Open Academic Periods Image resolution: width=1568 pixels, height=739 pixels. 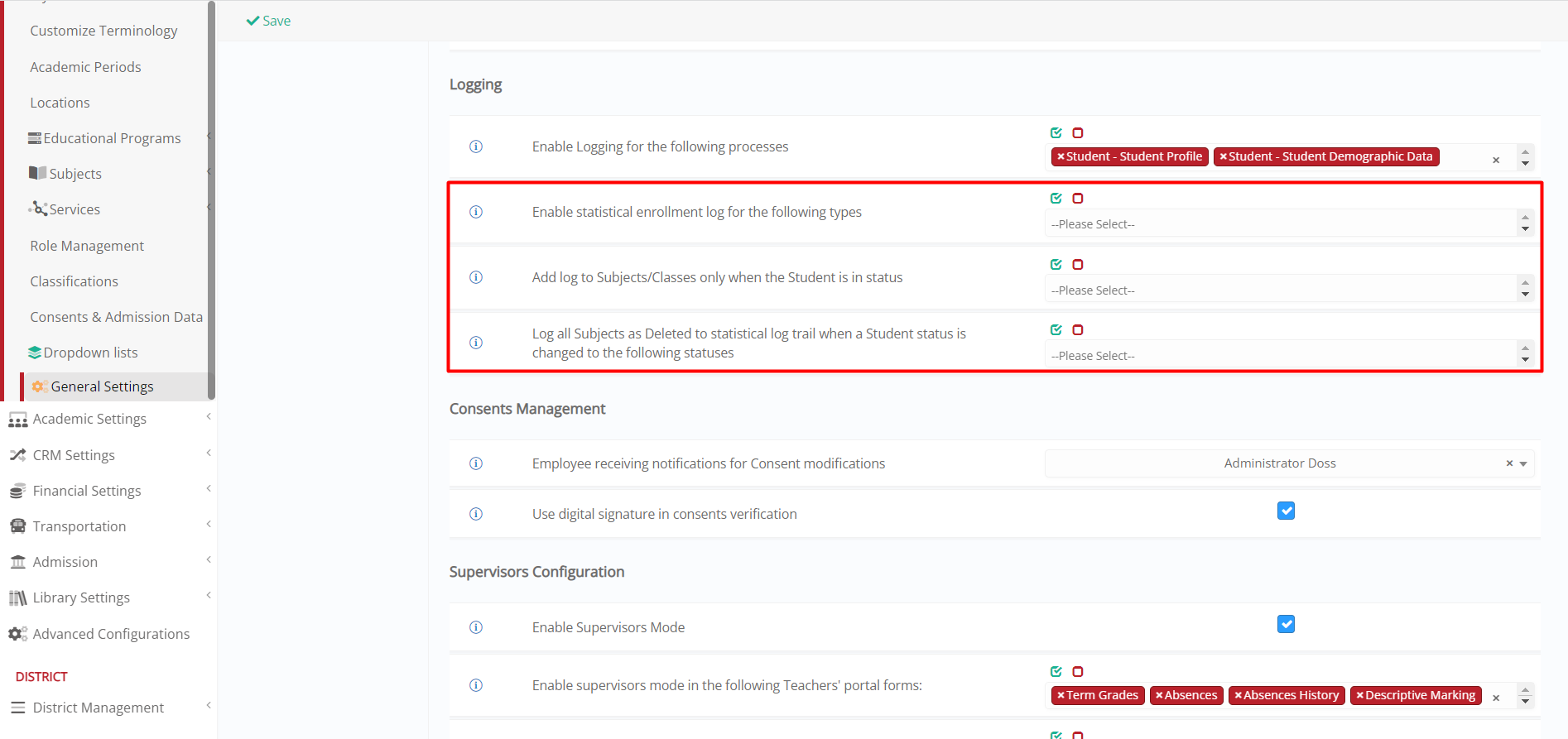point(85,67)
